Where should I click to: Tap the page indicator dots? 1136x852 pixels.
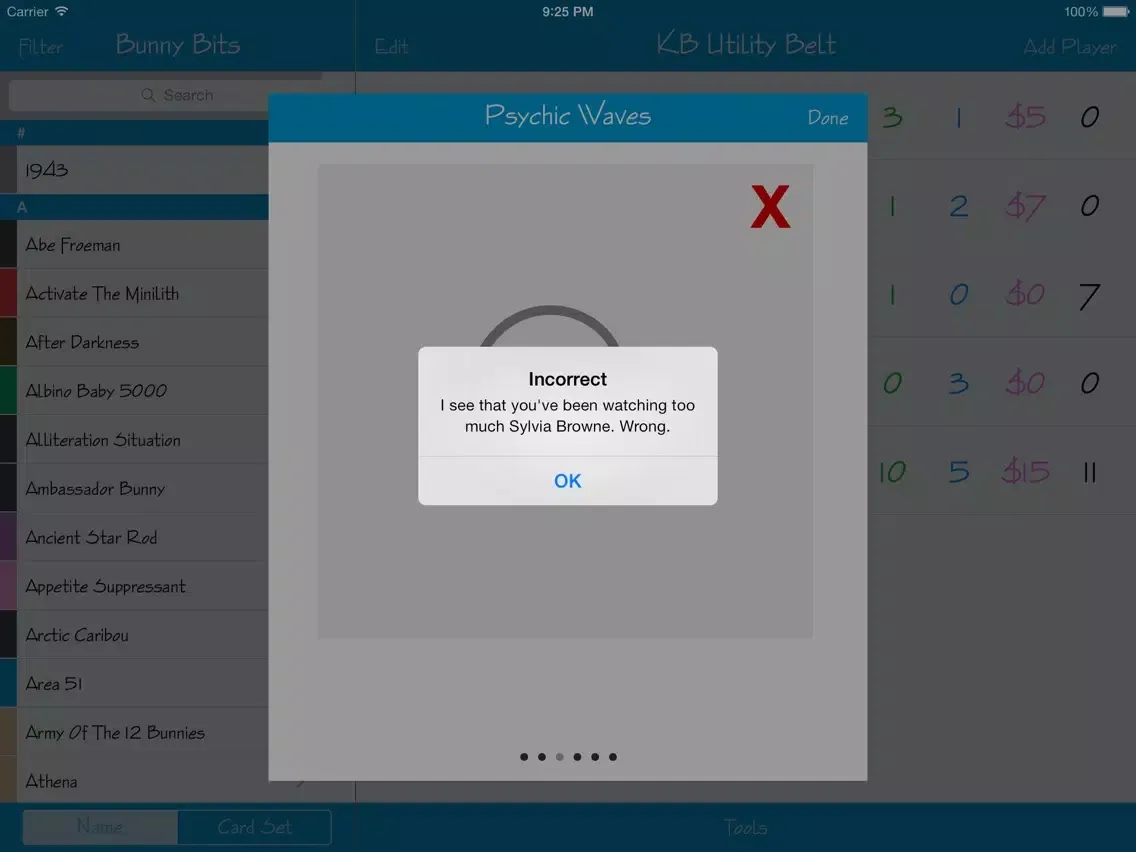click(x=568, y=757)
